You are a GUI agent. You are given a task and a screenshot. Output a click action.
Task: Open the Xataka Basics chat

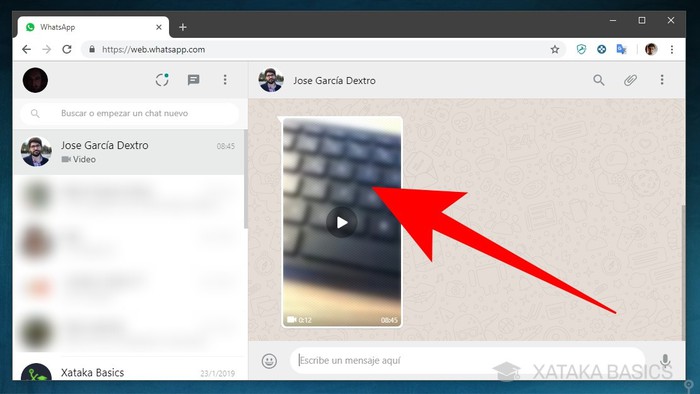tap(129, 372)
